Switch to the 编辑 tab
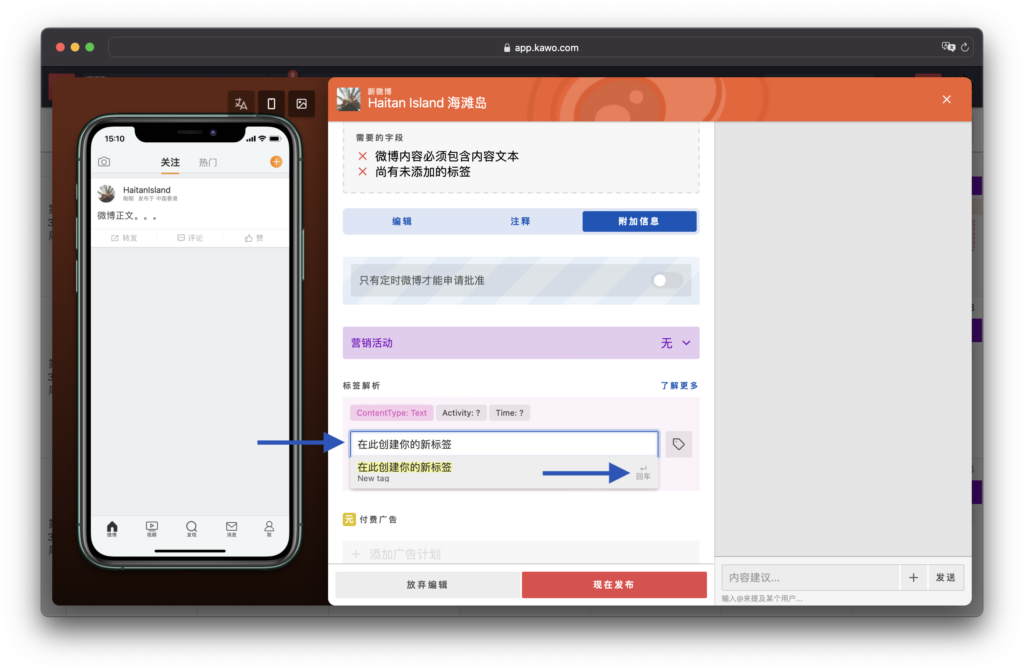Viewport: 1024px width, 671px height. pyautogui.click(x=402, y=221)
